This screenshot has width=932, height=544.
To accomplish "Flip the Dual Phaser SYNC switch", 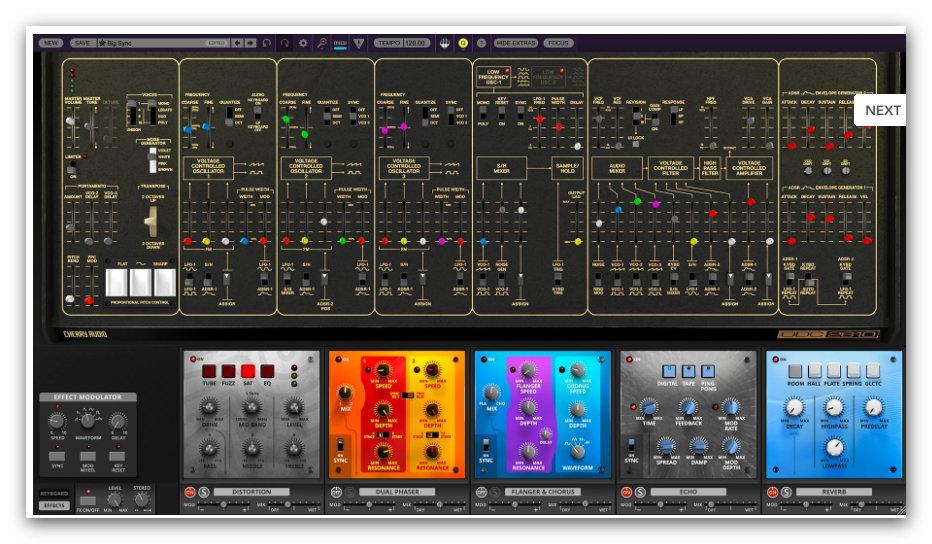I will (340, 446).
